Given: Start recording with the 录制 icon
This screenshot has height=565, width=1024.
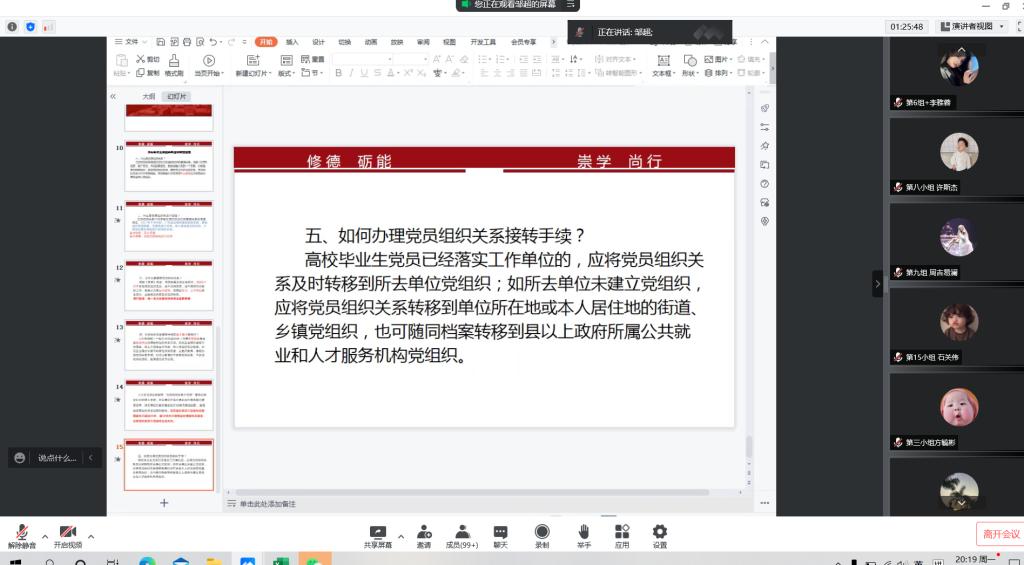Looking at the screenshot, I should [x=541, y=535].
